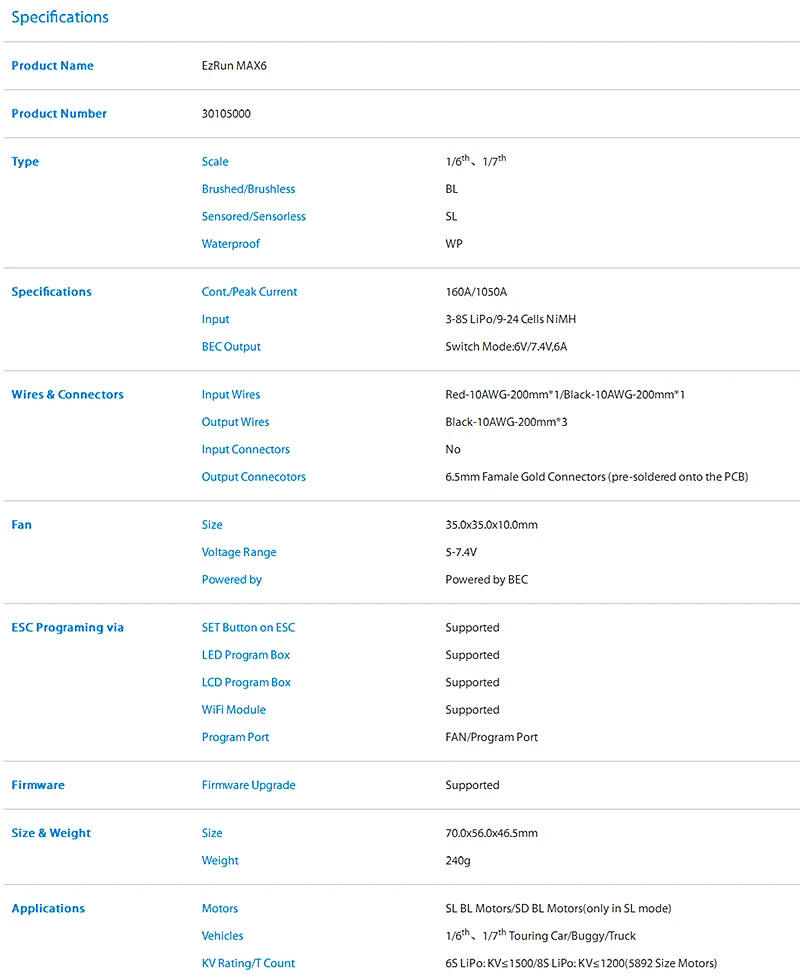Click the EzRun MAX6 product name
Screen dimensions: 800x980
[x=234, y=66]
